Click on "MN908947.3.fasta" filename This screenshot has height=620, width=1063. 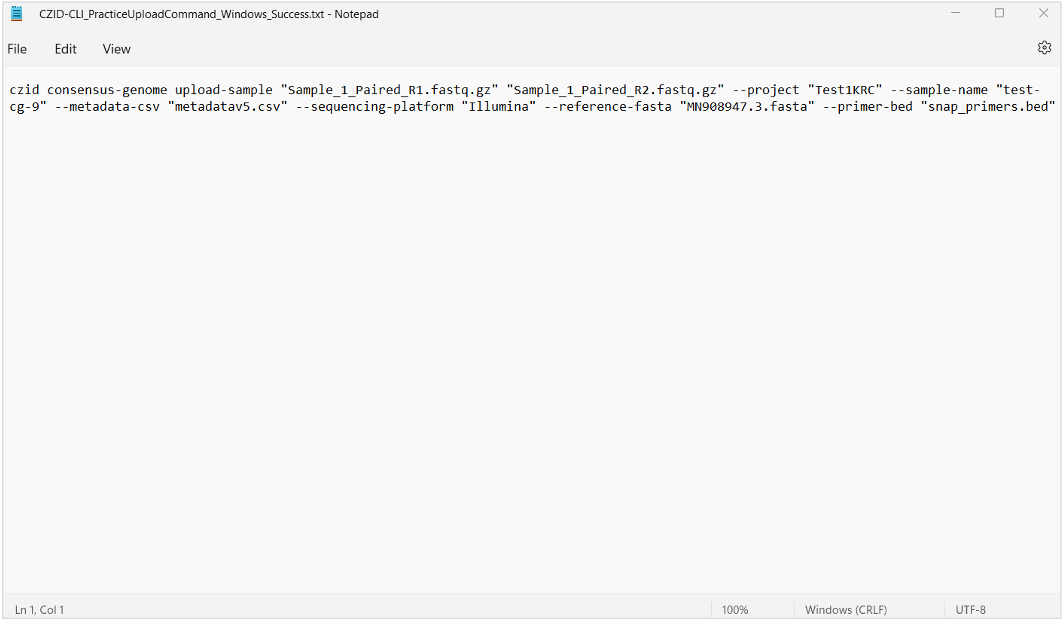coord(747,107)
